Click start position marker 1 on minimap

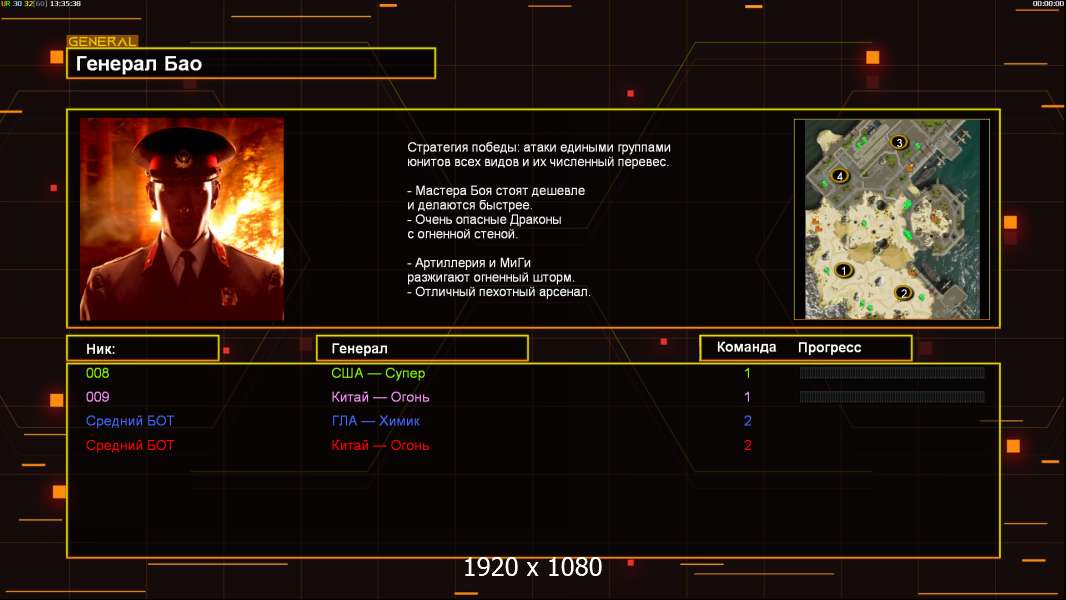pos(844,270)
